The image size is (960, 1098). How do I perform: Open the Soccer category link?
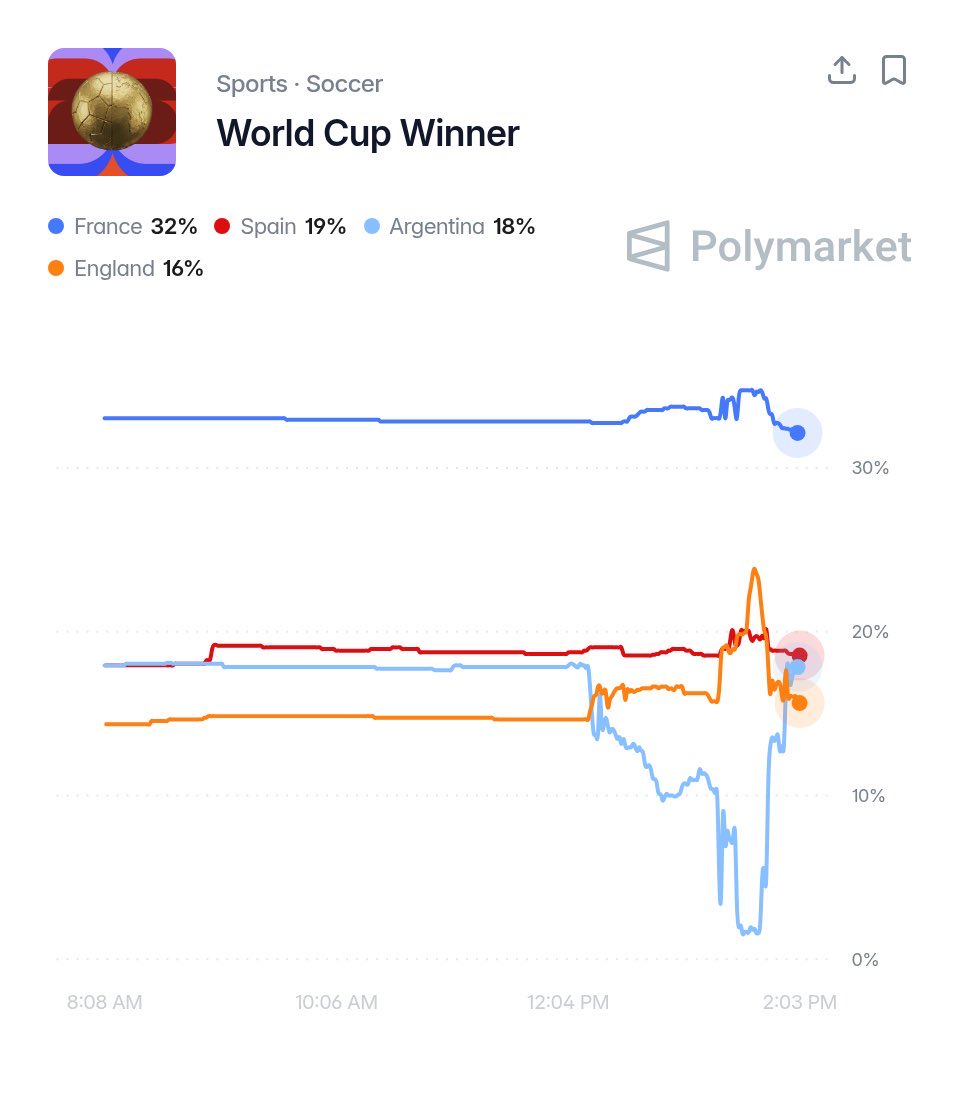click(x=345, y=84)
